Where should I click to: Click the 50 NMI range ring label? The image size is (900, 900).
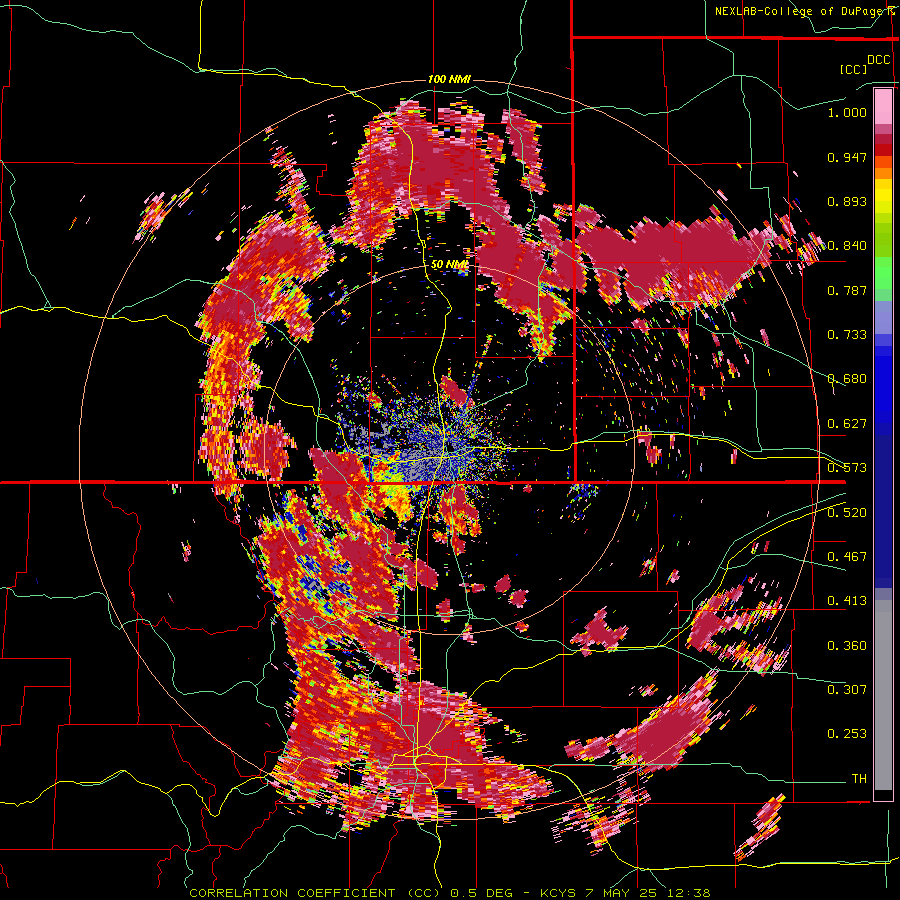pos(449,264)
